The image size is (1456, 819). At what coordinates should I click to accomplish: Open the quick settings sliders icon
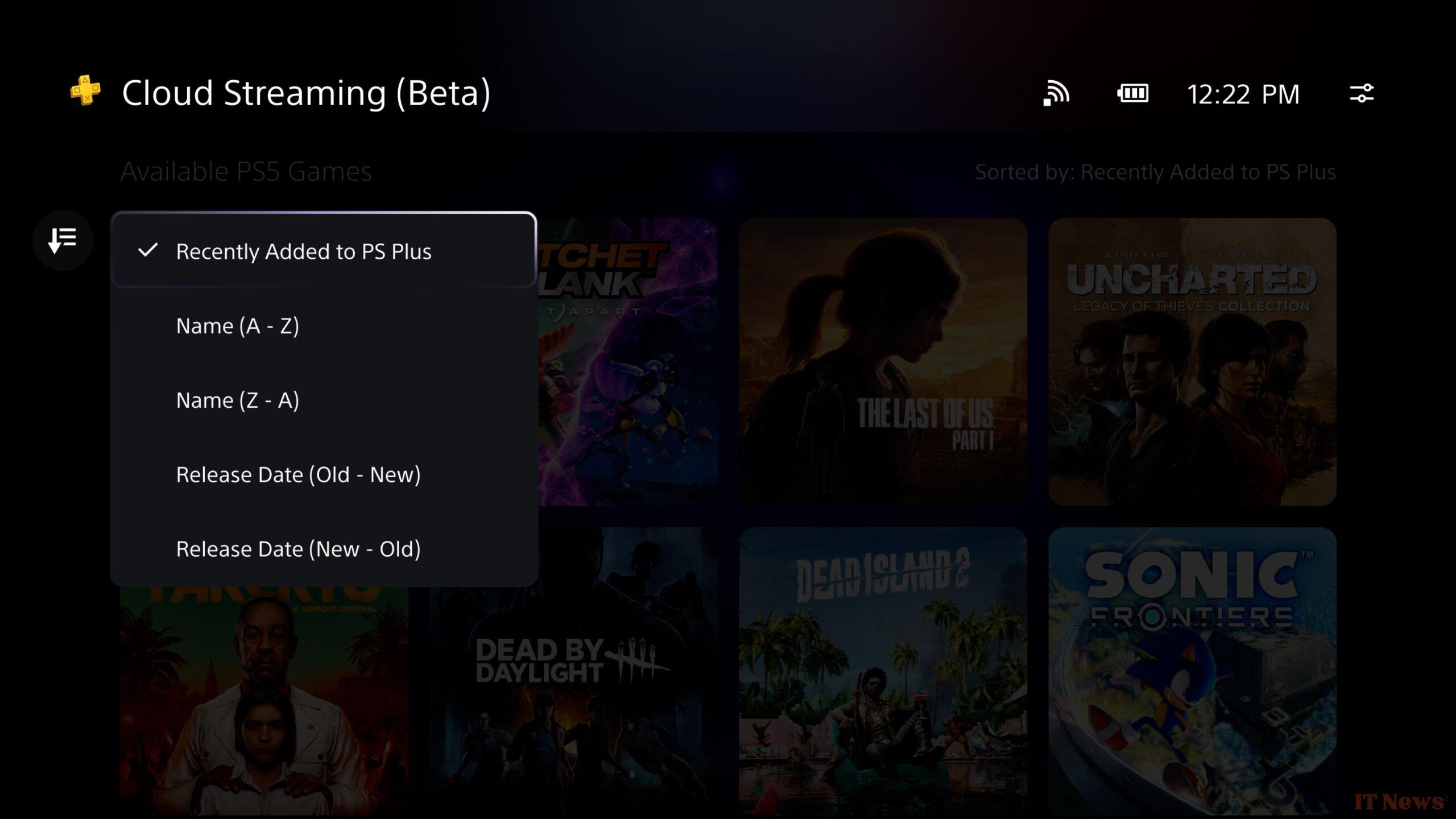[x=1362, y=93]
